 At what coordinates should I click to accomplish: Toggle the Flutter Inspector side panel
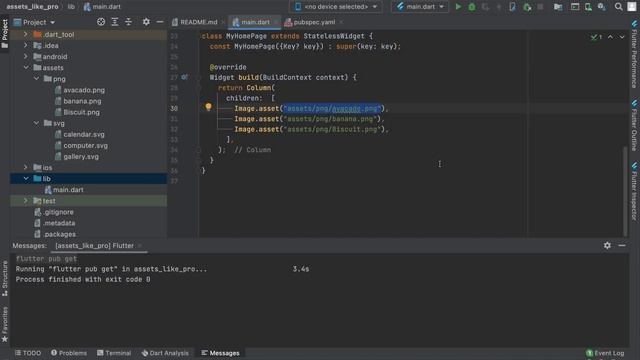[634, 191]
